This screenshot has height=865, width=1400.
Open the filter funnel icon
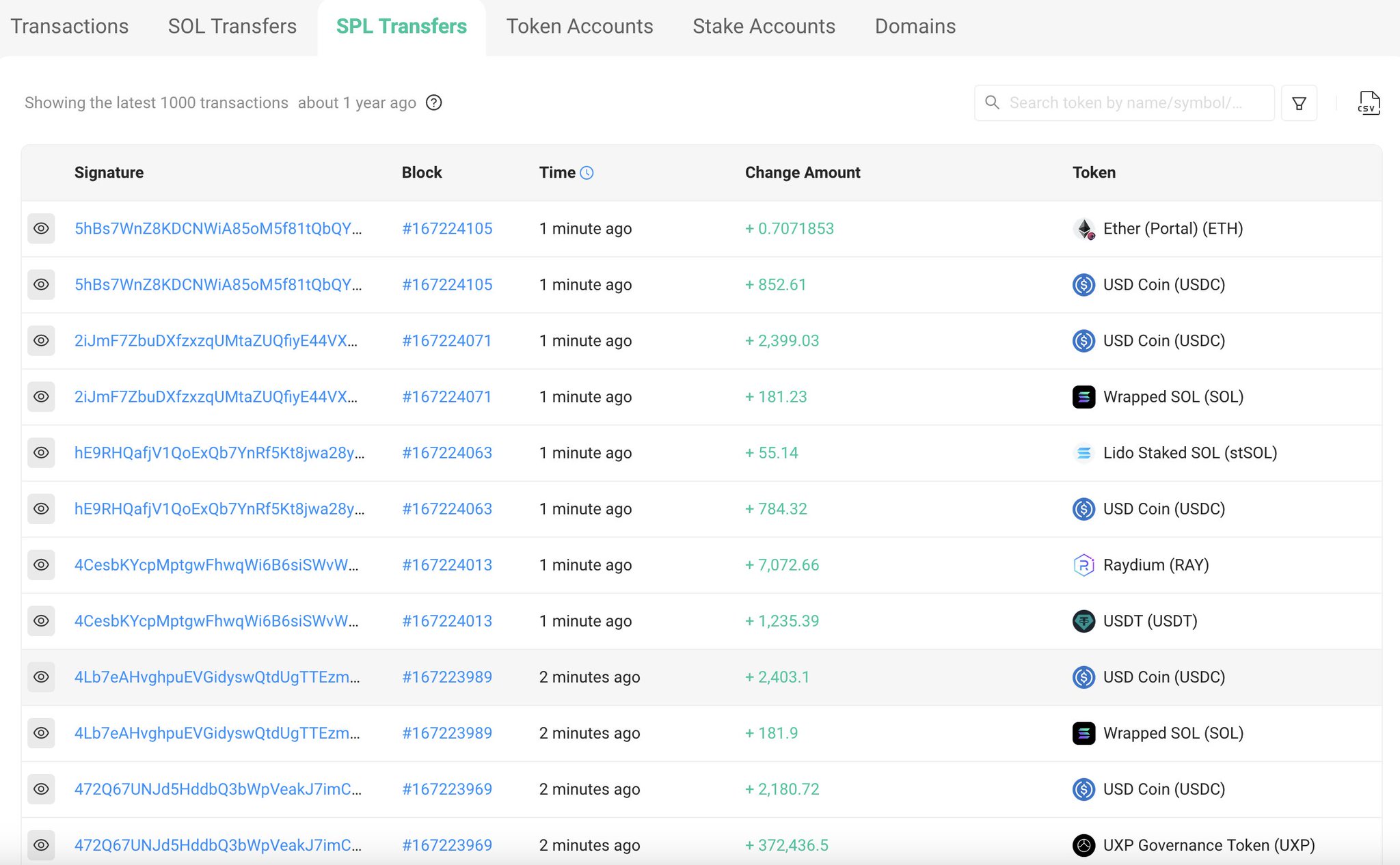pyautogui.click(x=1299, y=103)
